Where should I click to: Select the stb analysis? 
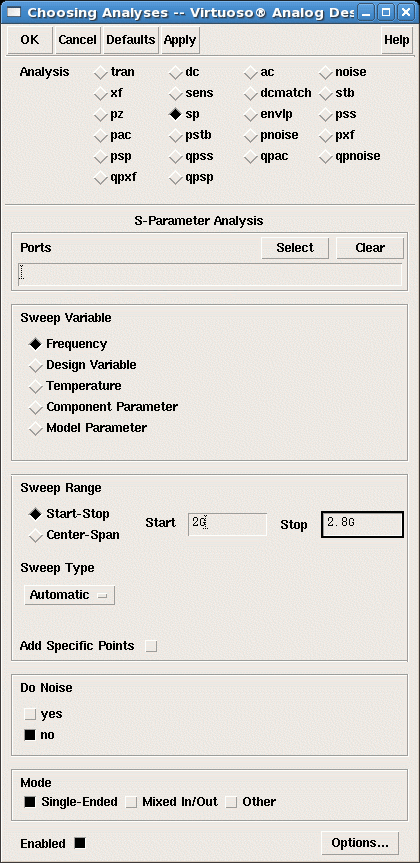pos(325,94)
